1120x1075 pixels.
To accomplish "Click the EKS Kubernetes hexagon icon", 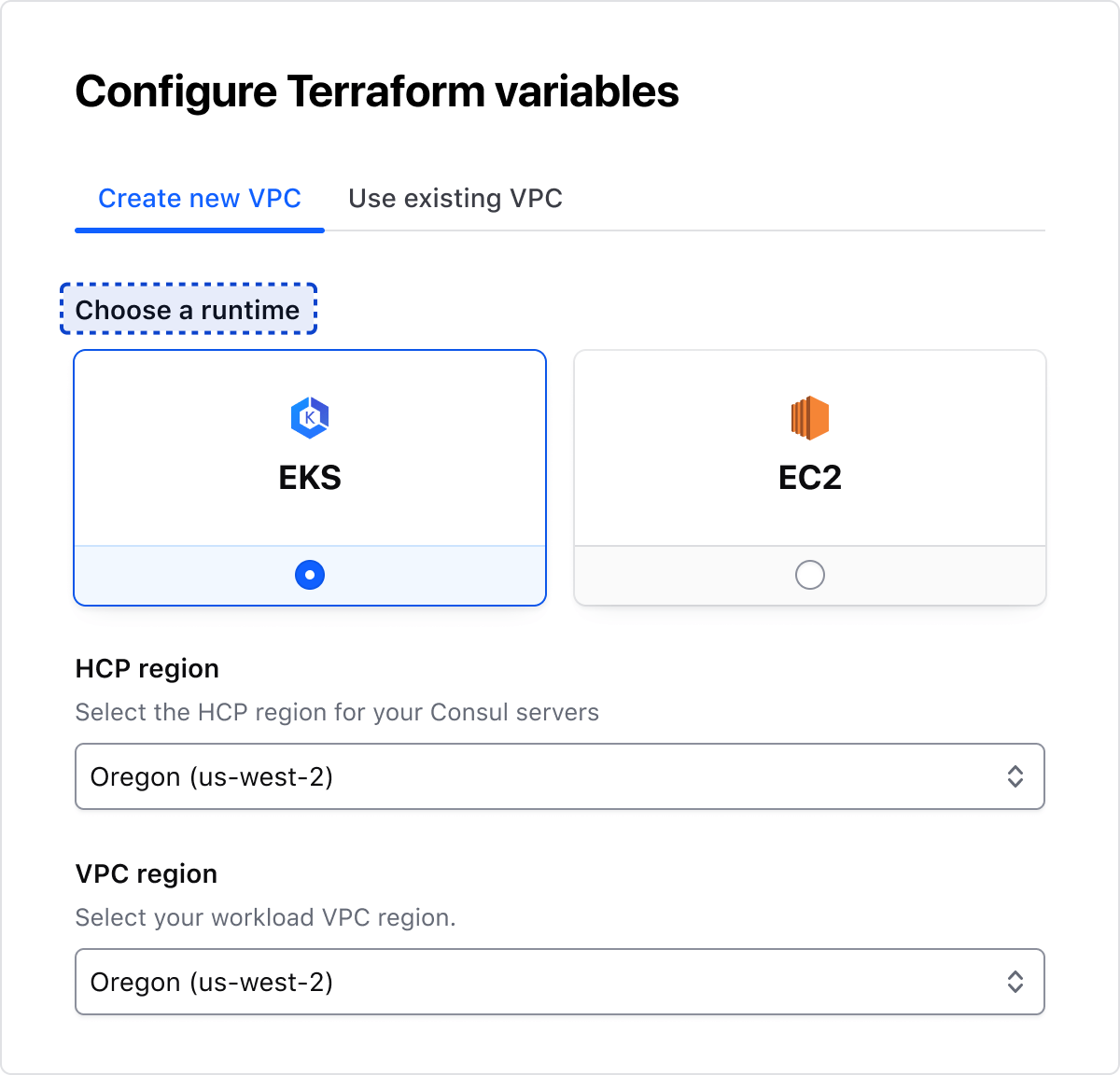I will pos(310,417).
